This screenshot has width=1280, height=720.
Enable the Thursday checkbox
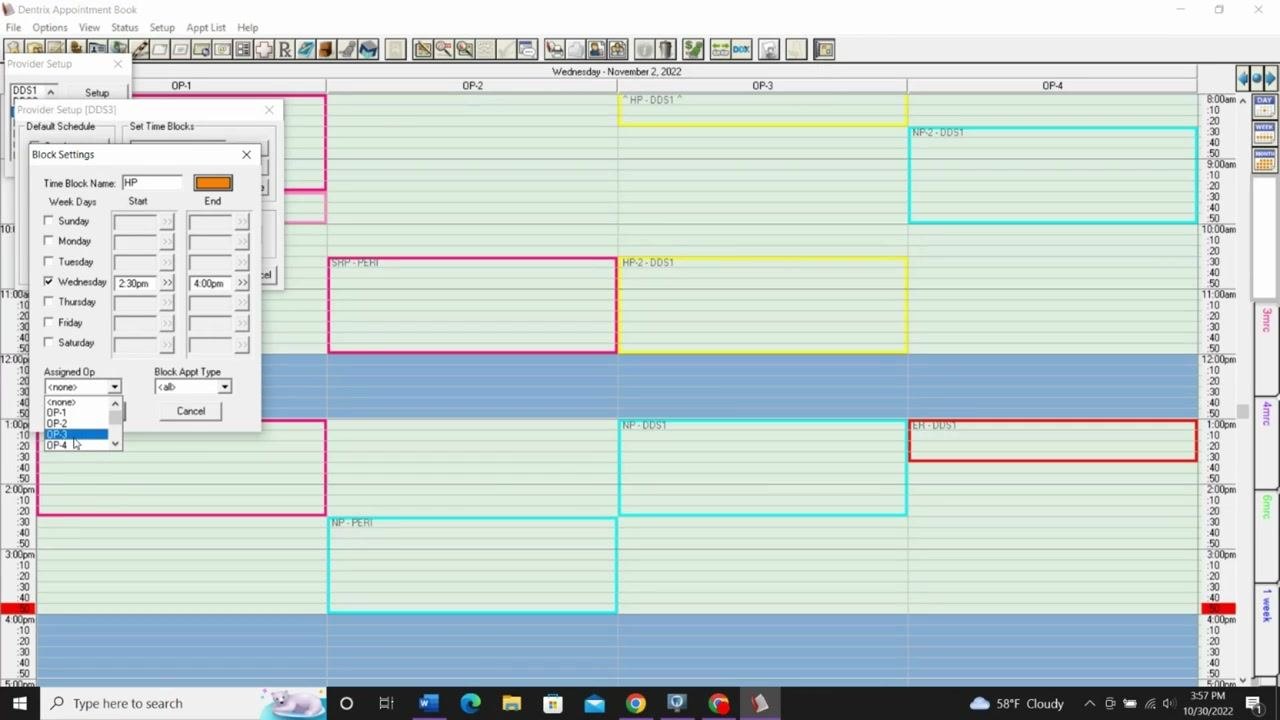49,302
